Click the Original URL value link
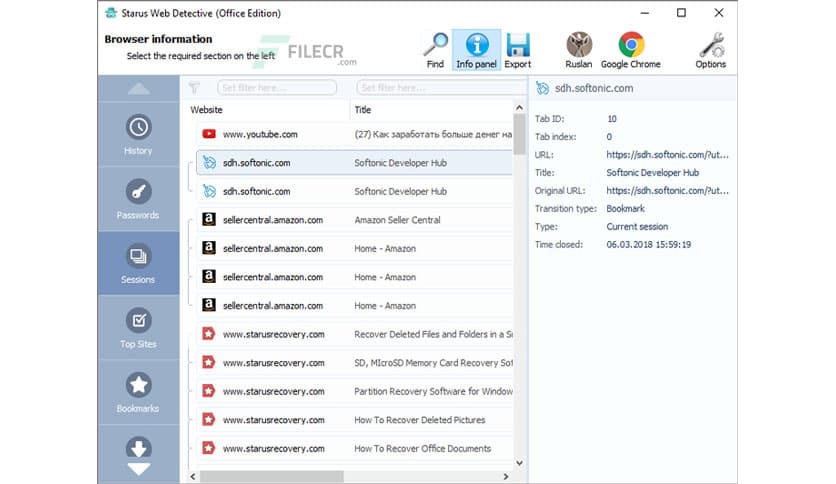Viewport: 836px width, 484px height. click(668, 190)
